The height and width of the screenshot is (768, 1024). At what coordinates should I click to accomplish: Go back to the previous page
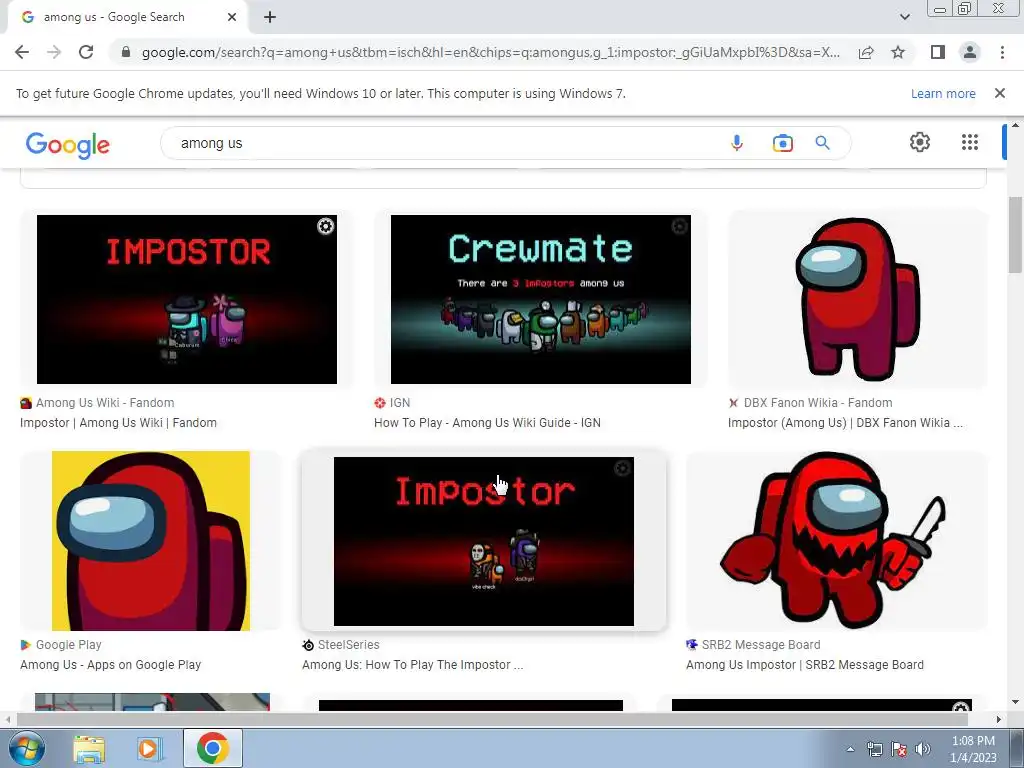click(x=22, y=52)
